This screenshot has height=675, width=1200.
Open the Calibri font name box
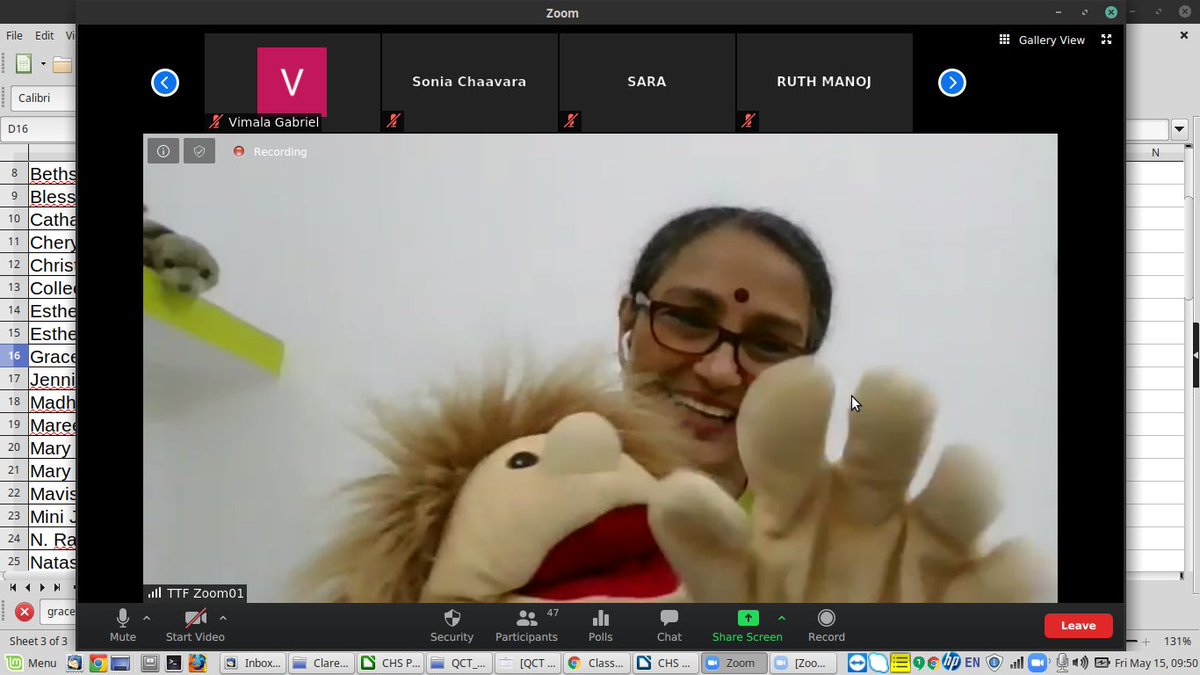(x=44, y=98)
